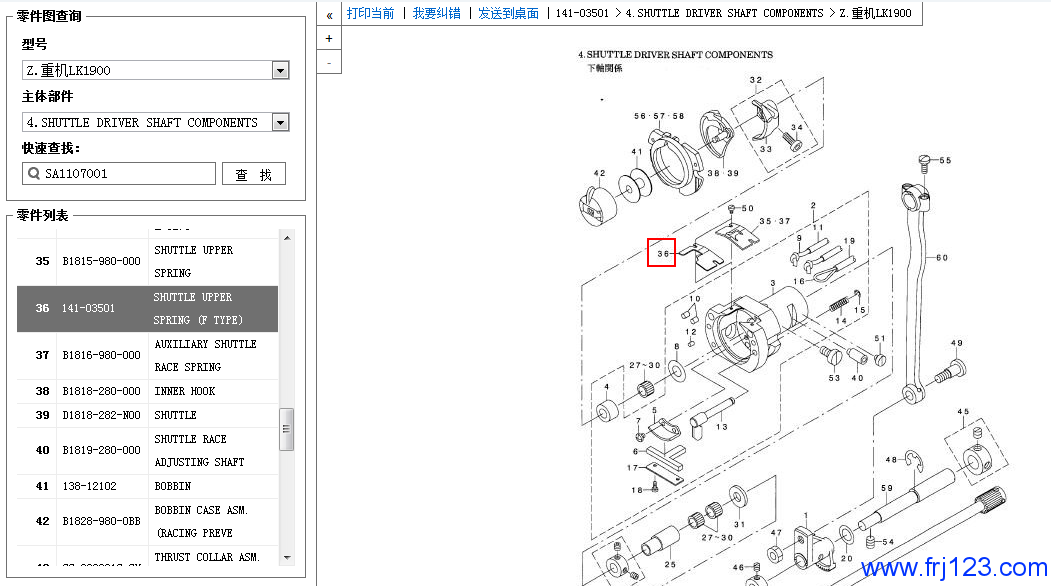Zoom in the diagram with plus button
Image resolution: width=1051 pixels, height=586 pixels.
coord(329,38)
